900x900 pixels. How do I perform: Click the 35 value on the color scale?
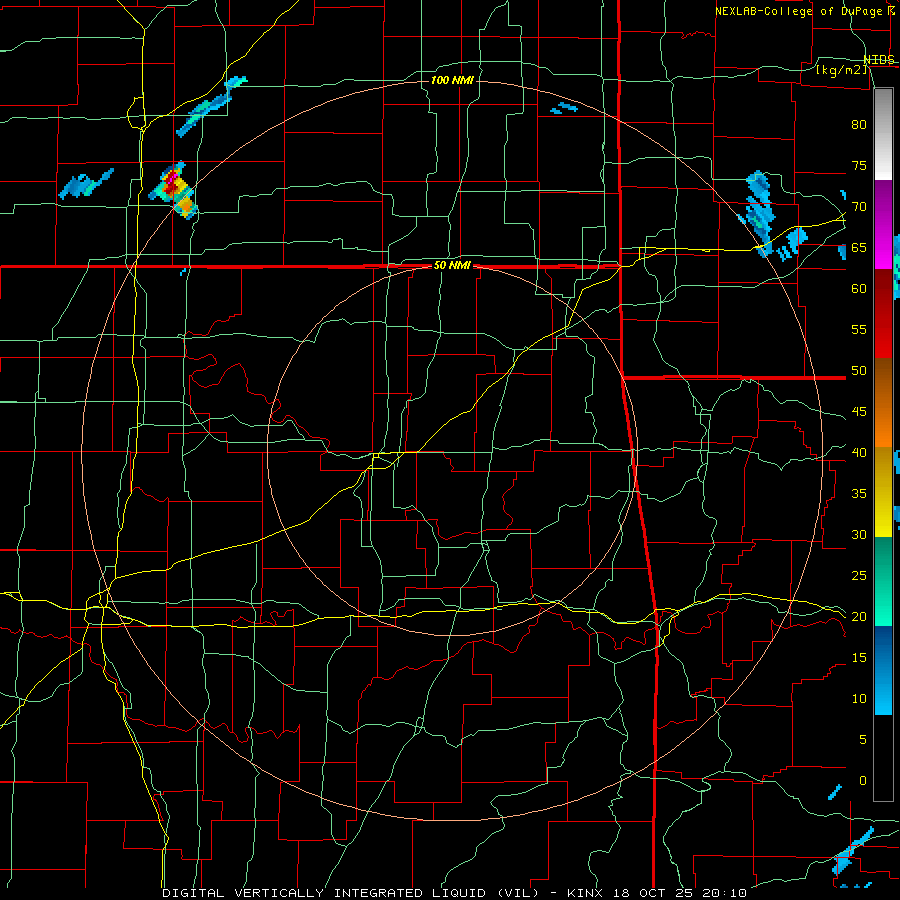[x=859, y=494]
